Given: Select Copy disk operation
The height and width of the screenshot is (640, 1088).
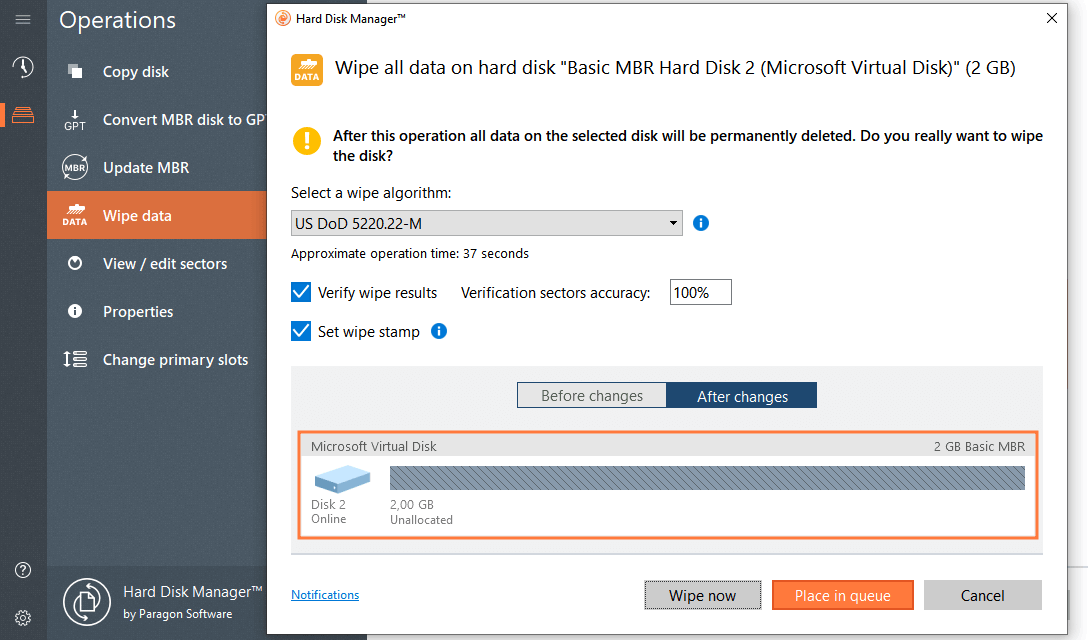Looking at the screenshot, I should tap(157, 71).
